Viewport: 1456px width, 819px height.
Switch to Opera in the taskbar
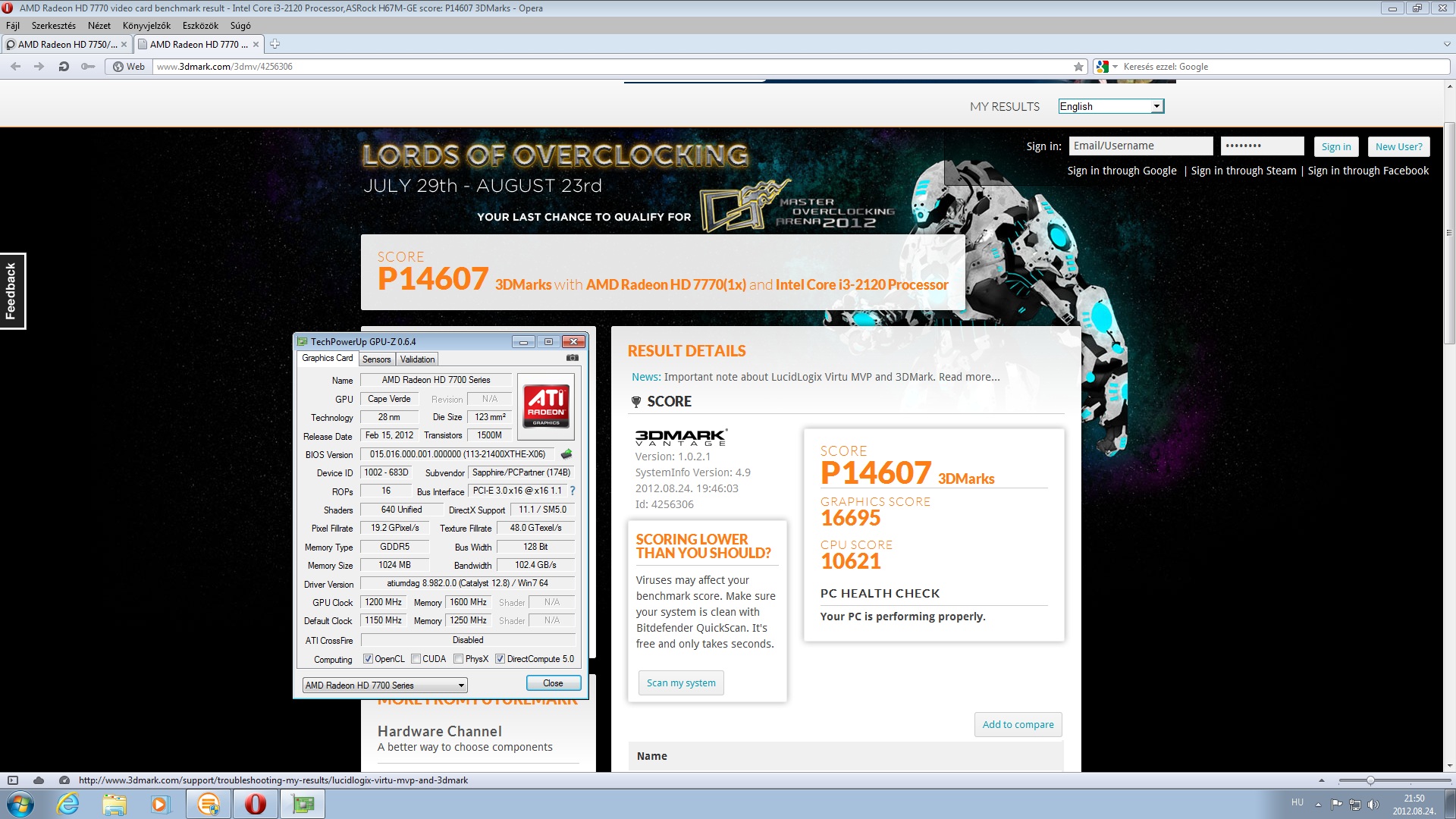coord(256,804)
